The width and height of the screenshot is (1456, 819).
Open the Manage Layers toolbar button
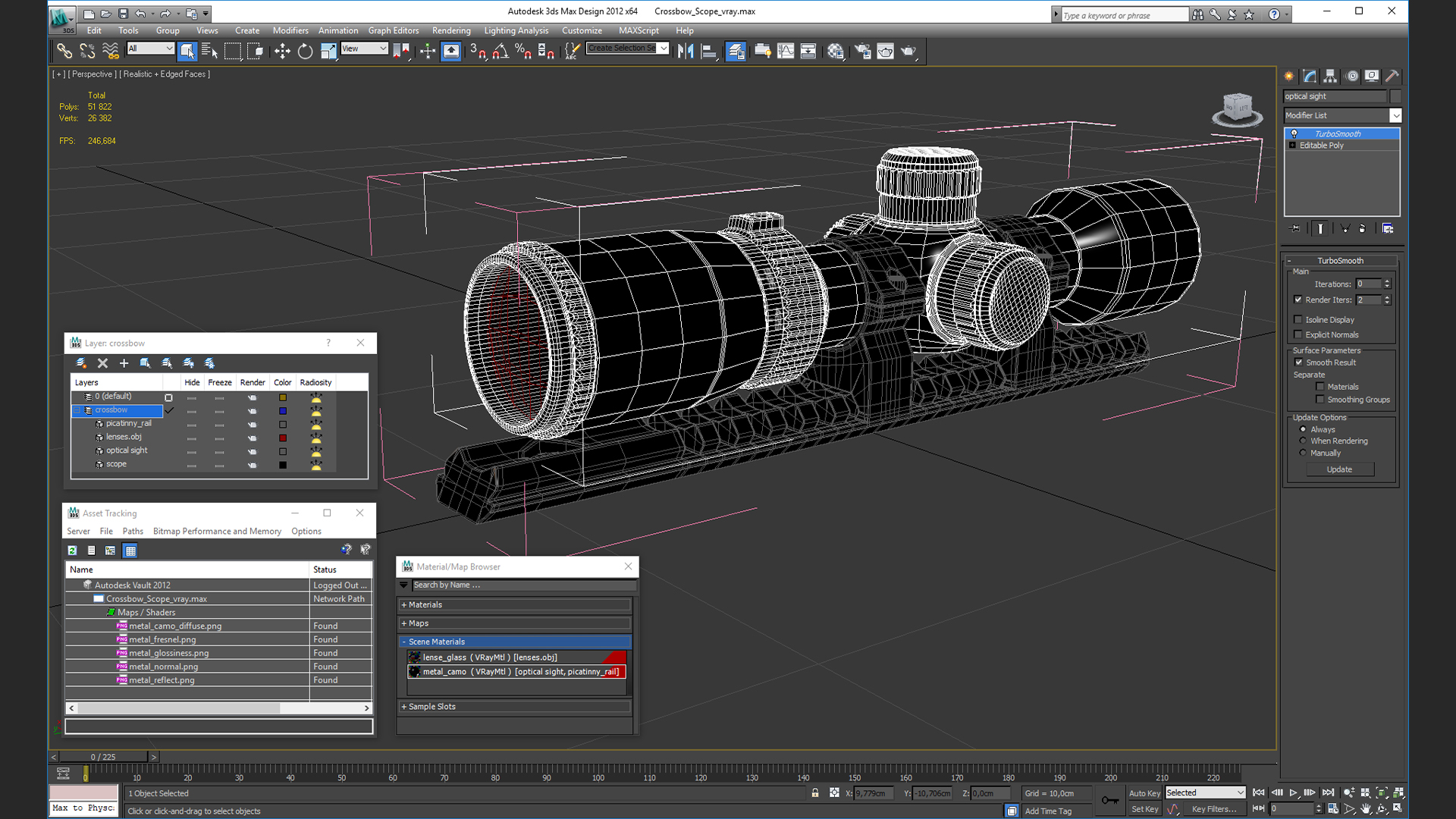(x=736, y=51)
